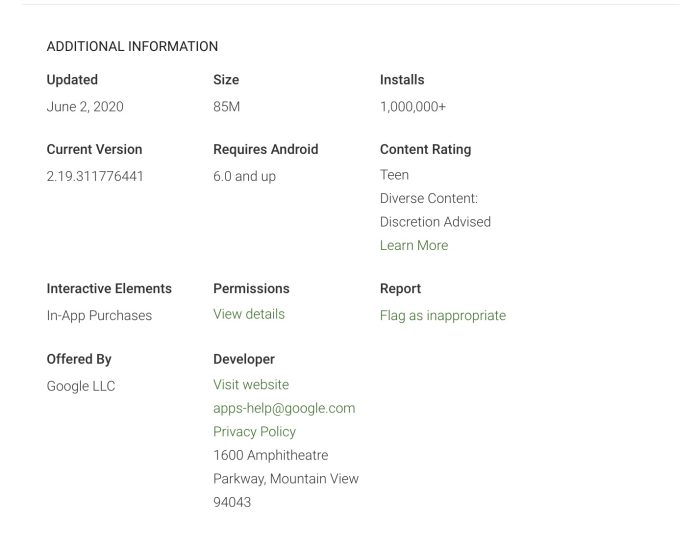
Task: Click the 1600 Amphitheatre address line
Action: pyautogui.click(x=270, y=455)
